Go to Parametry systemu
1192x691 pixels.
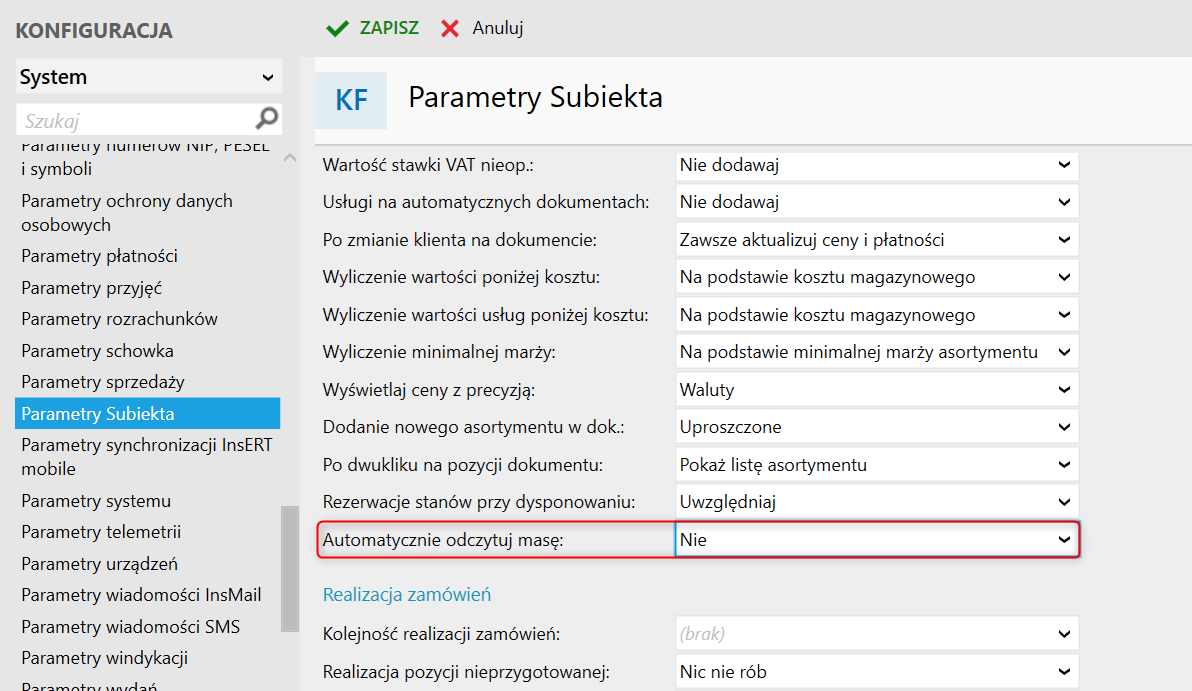click(x=96, y=501)
